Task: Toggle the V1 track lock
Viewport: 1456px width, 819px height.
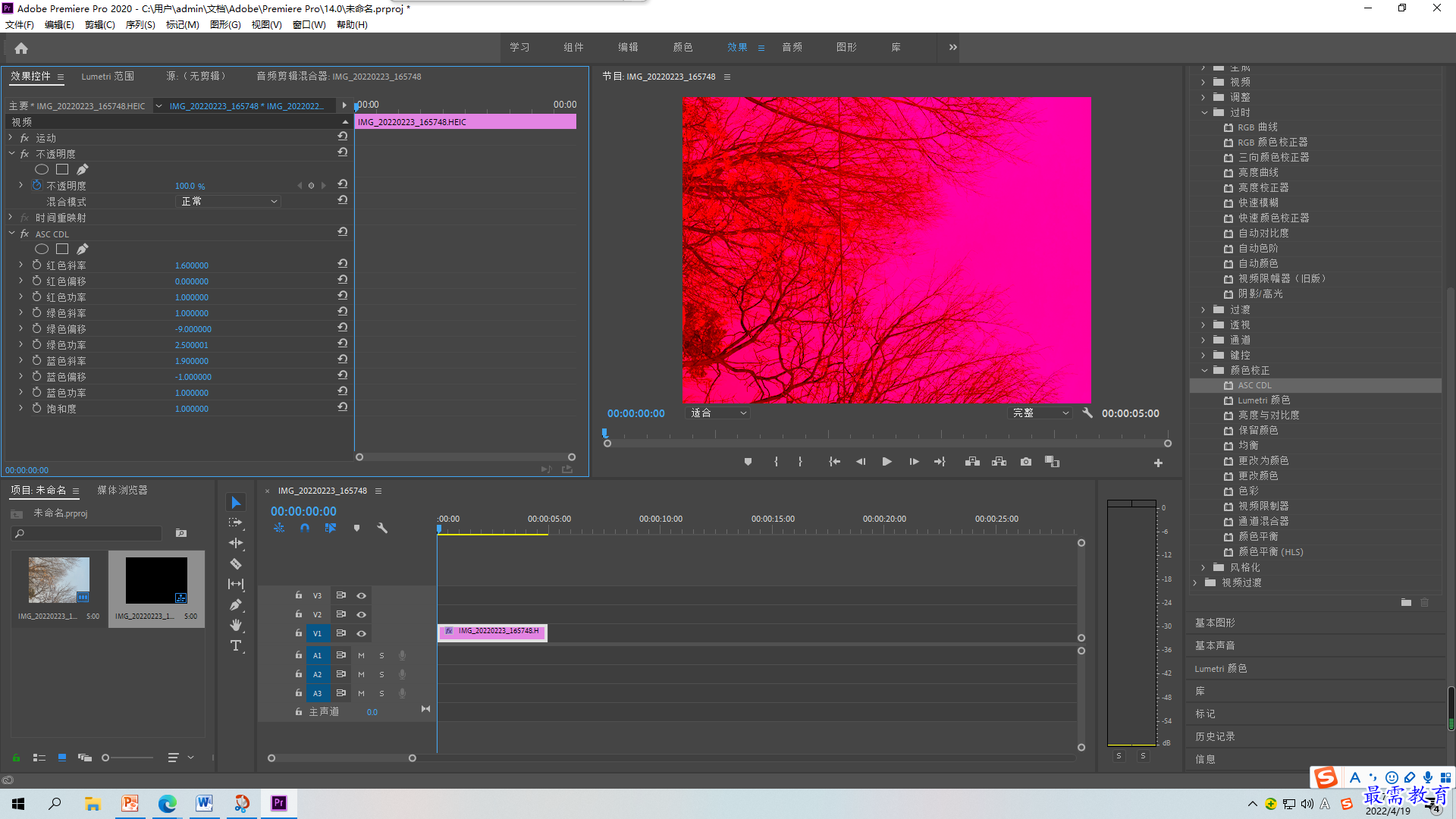Action: (299, 632)
